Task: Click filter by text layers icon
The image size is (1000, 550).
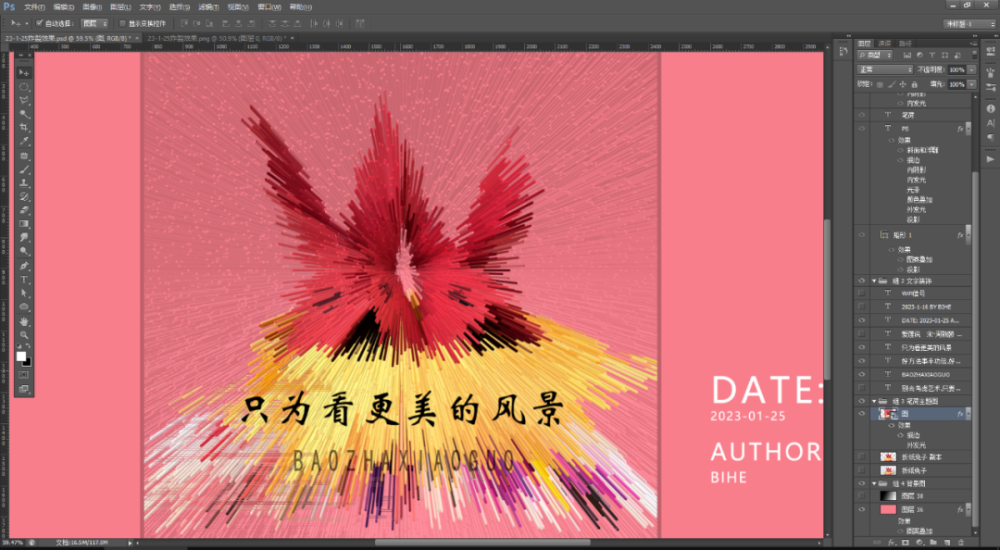Action: click(932, 56)
